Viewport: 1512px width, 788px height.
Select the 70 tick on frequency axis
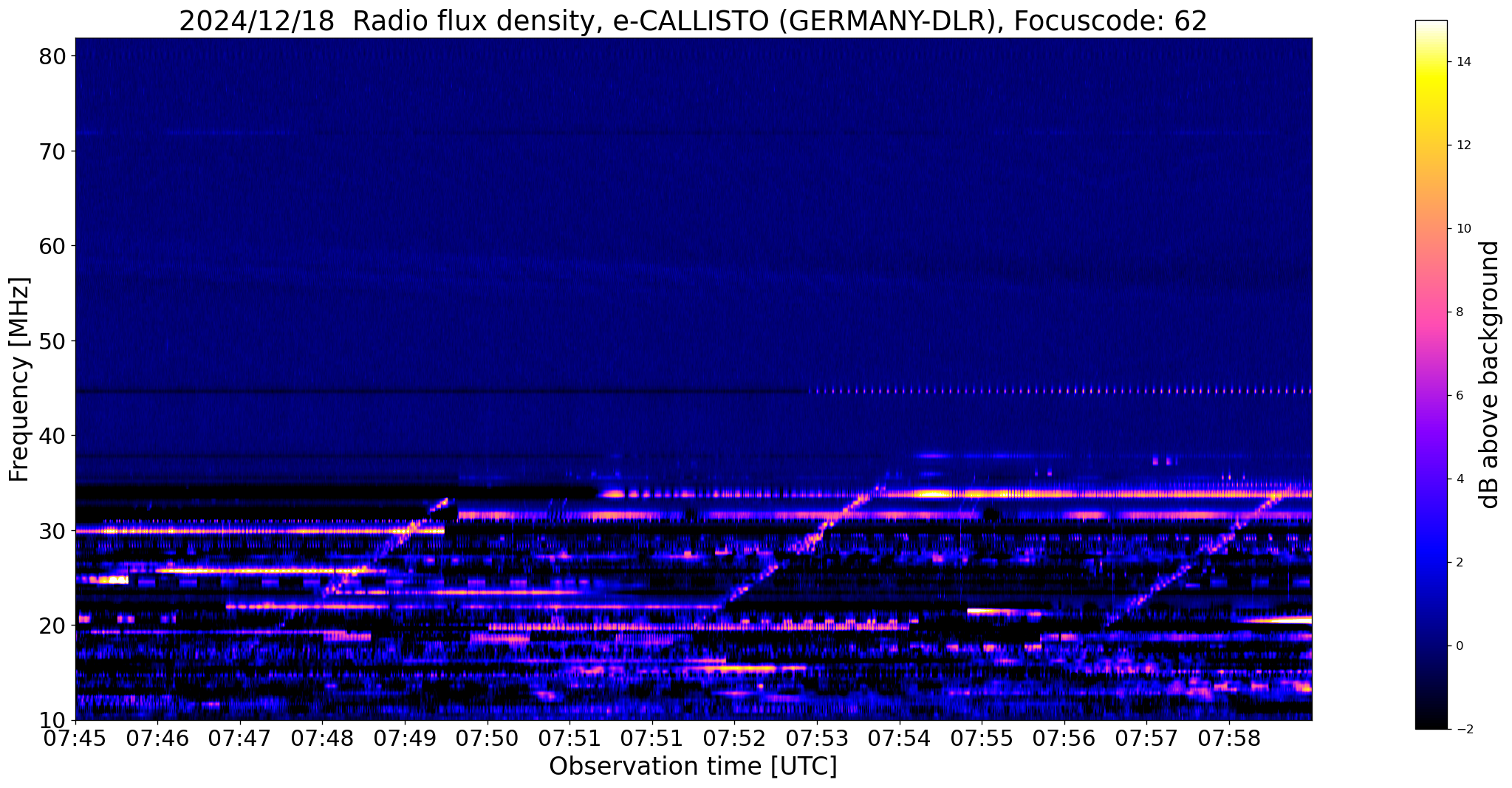click(52, 151)
